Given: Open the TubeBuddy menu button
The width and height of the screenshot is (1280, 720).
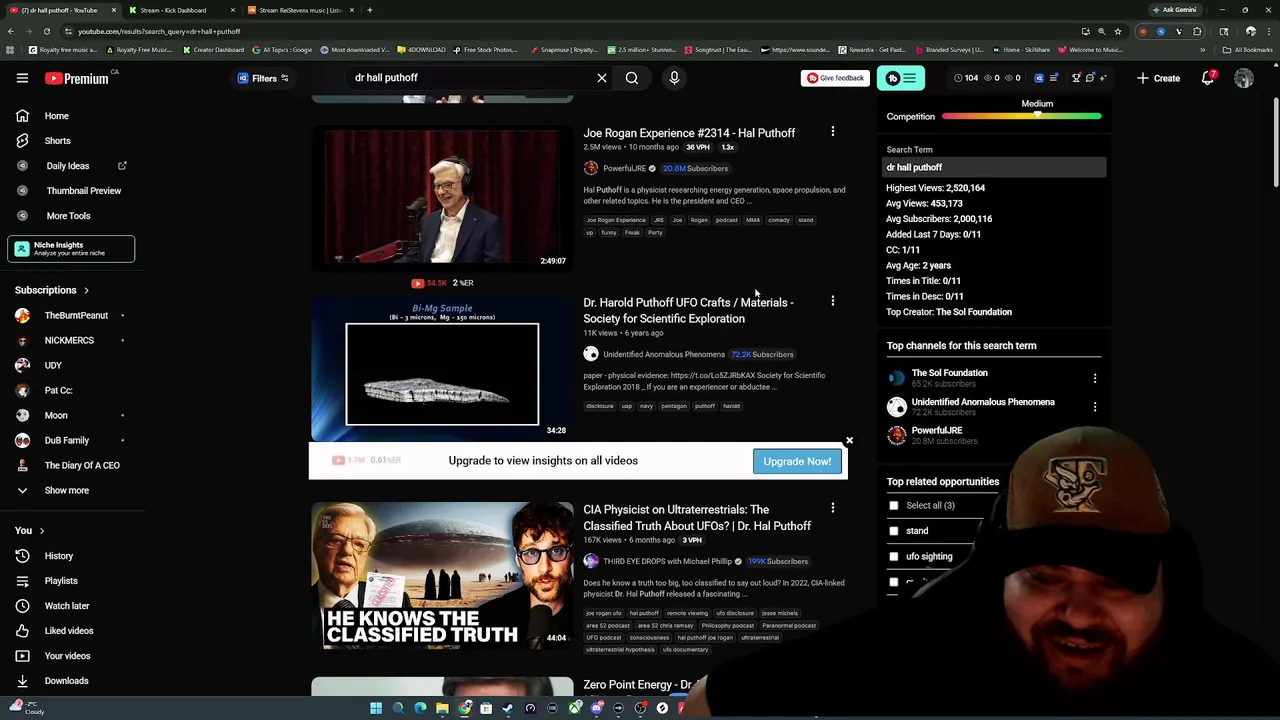Looking at the screenshot, I should pos(901,78).
